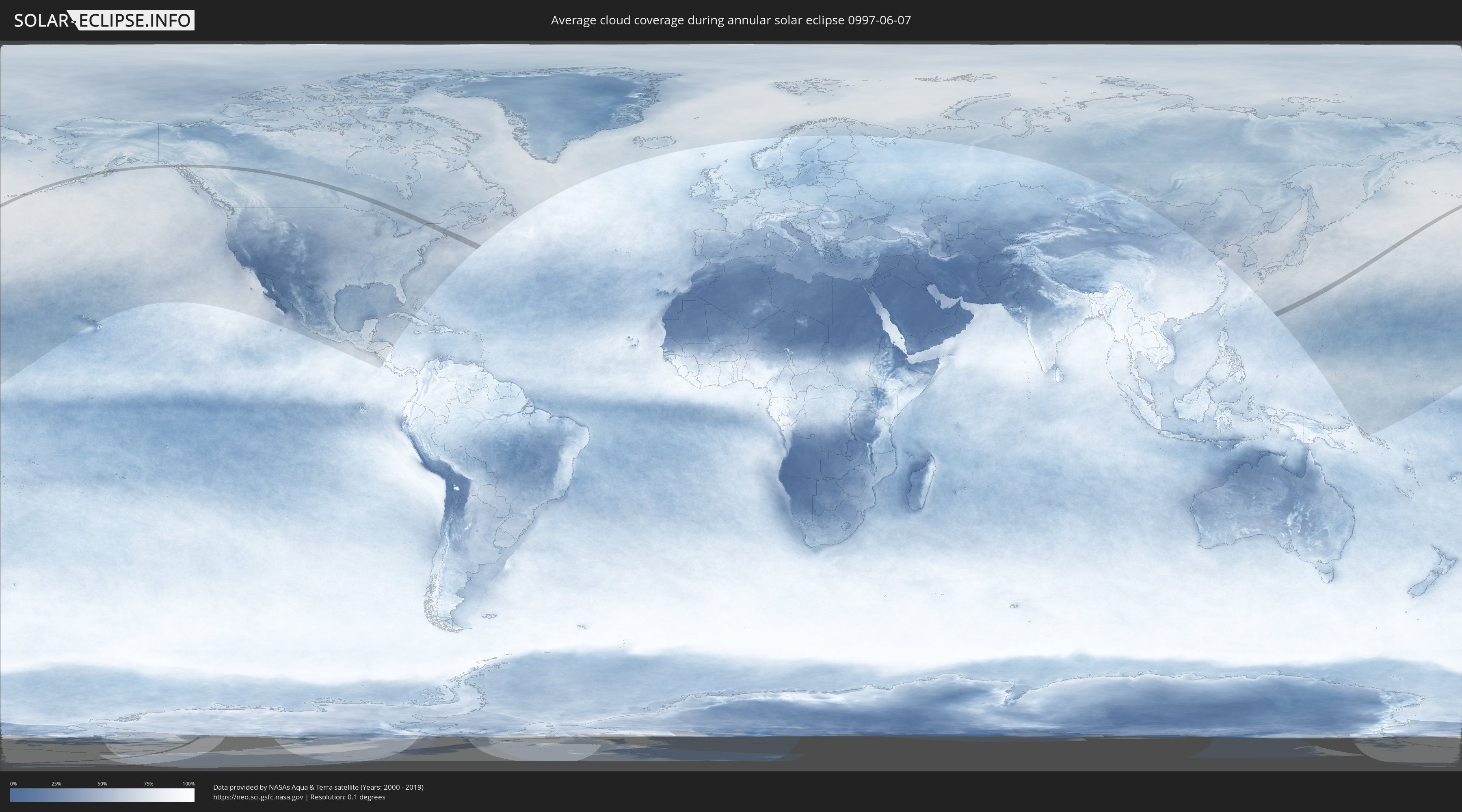This screenshot has width=1462, height=812.
Task: Click the 0% legend label
Action: pos(13,784)
